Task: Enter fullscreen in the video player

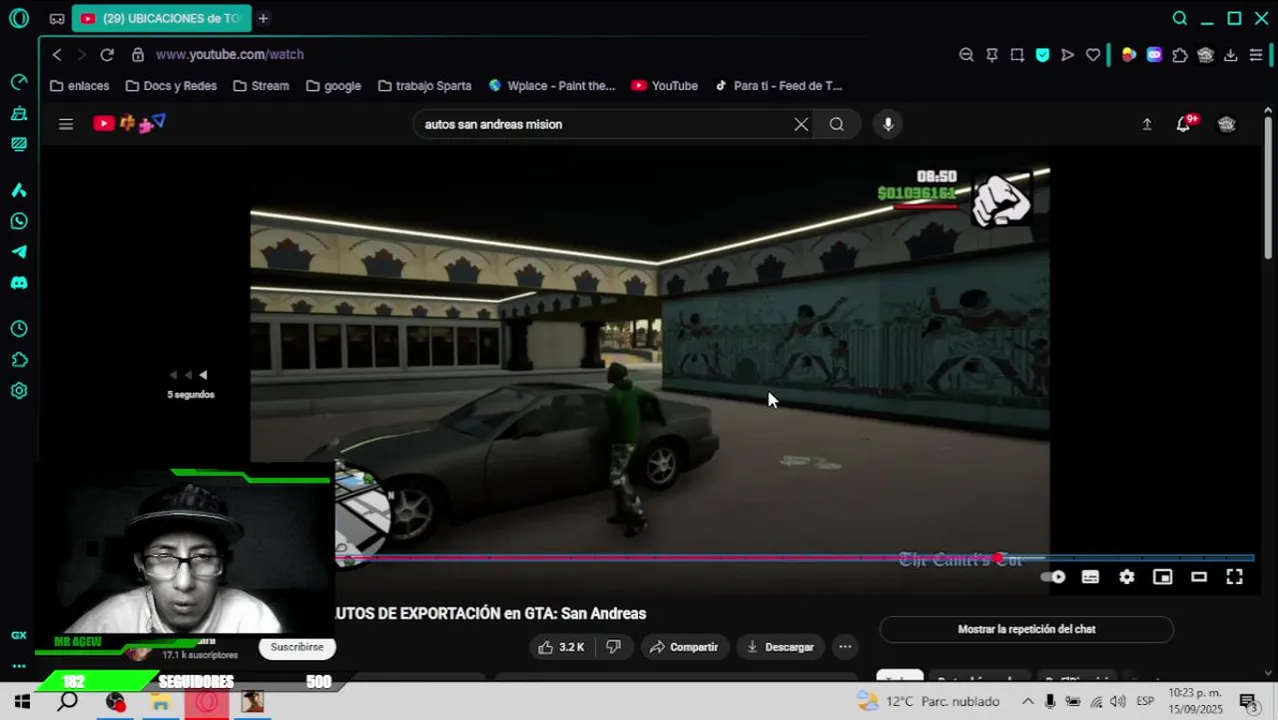Action: pyautogui.click(x=1235, y=577)
